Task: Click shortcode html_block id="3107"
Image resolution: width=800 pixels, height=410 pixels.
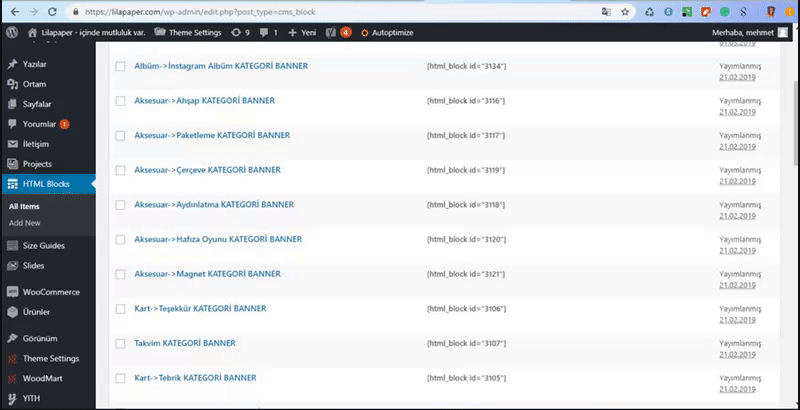Action: click(x=466, y=344)
